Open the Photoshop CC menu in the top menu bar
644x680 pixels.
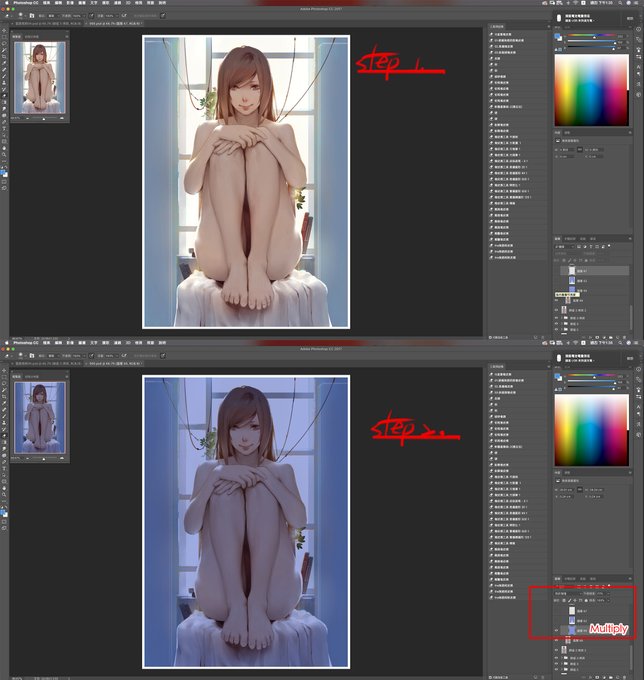26,3
